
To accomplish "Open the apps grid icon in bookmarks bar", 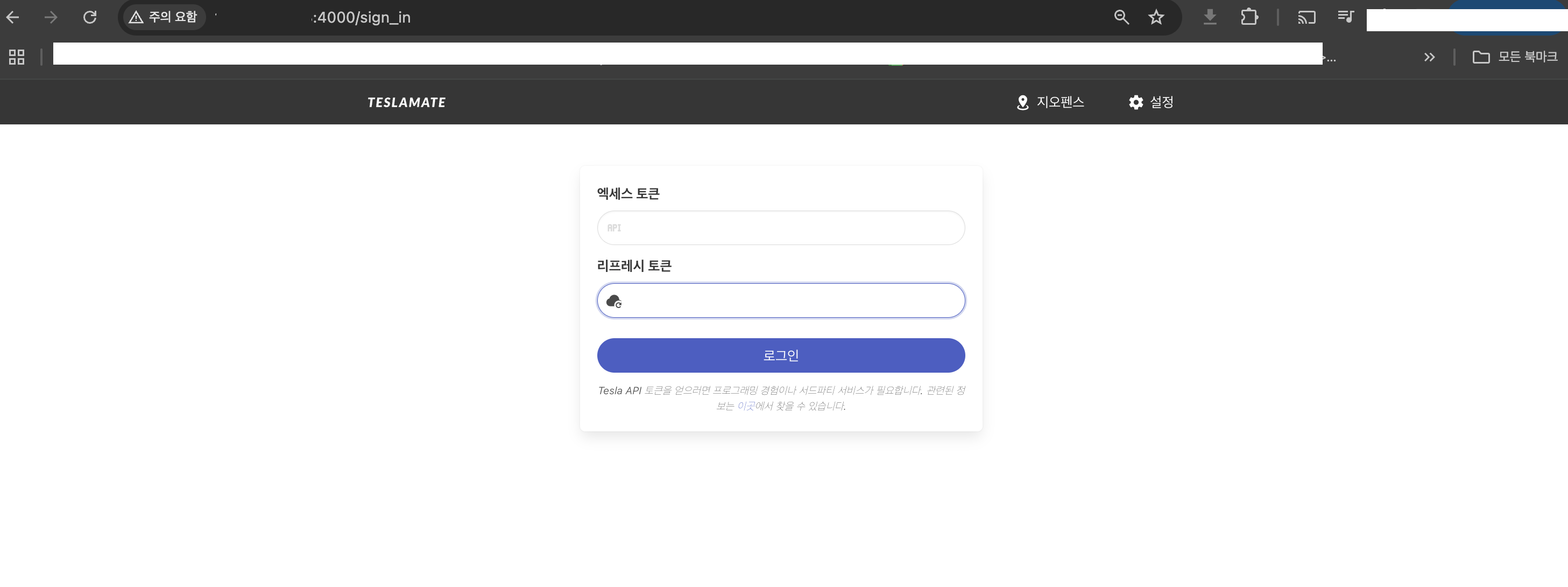I will (x=17, y=57).
